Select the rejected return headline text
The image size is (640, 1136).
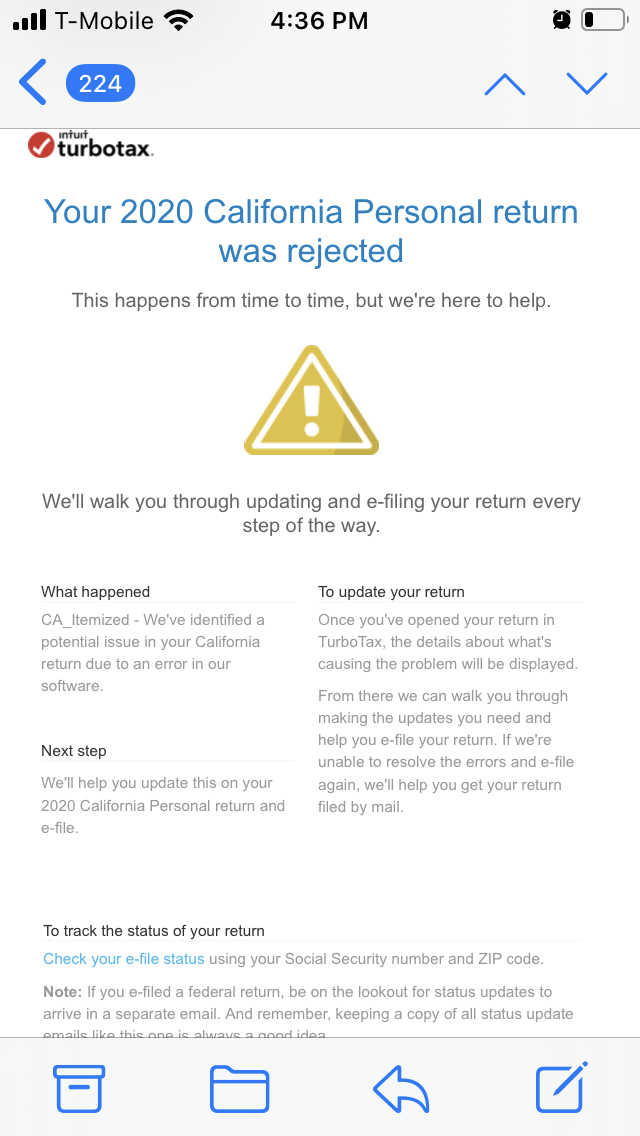310,230
